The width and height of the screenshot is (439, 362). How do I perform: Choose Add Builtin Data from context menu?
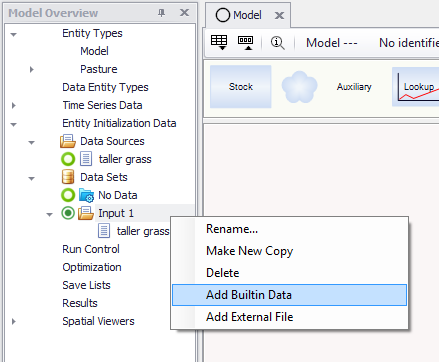pyautogui.click(x=289, y=295)
